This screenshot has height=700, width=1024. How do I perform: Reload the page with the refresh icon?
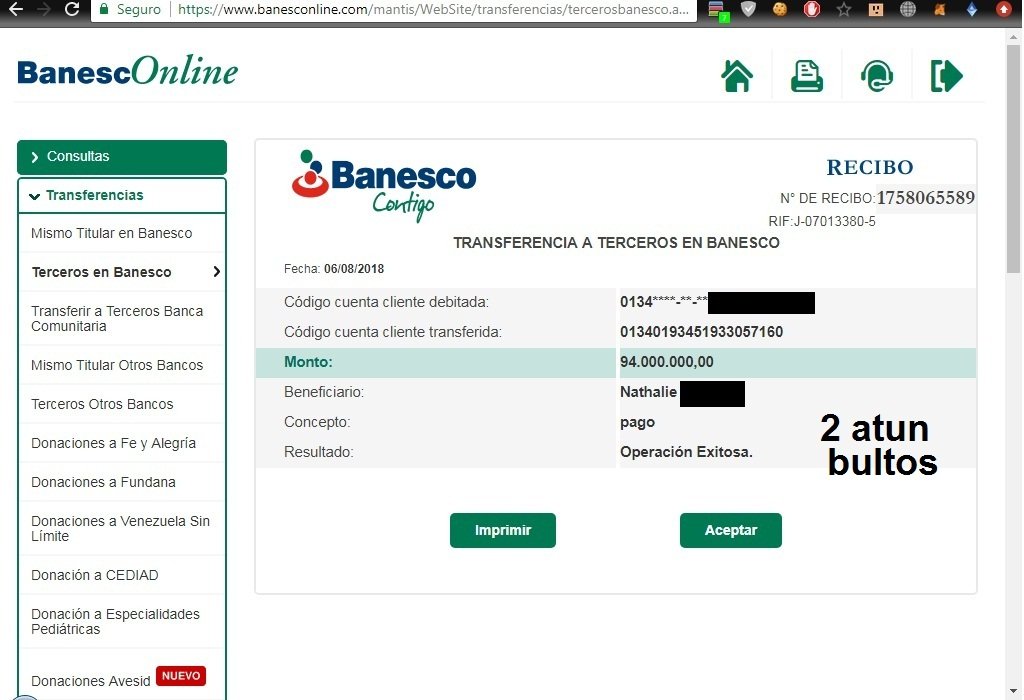tap(72, 9)
